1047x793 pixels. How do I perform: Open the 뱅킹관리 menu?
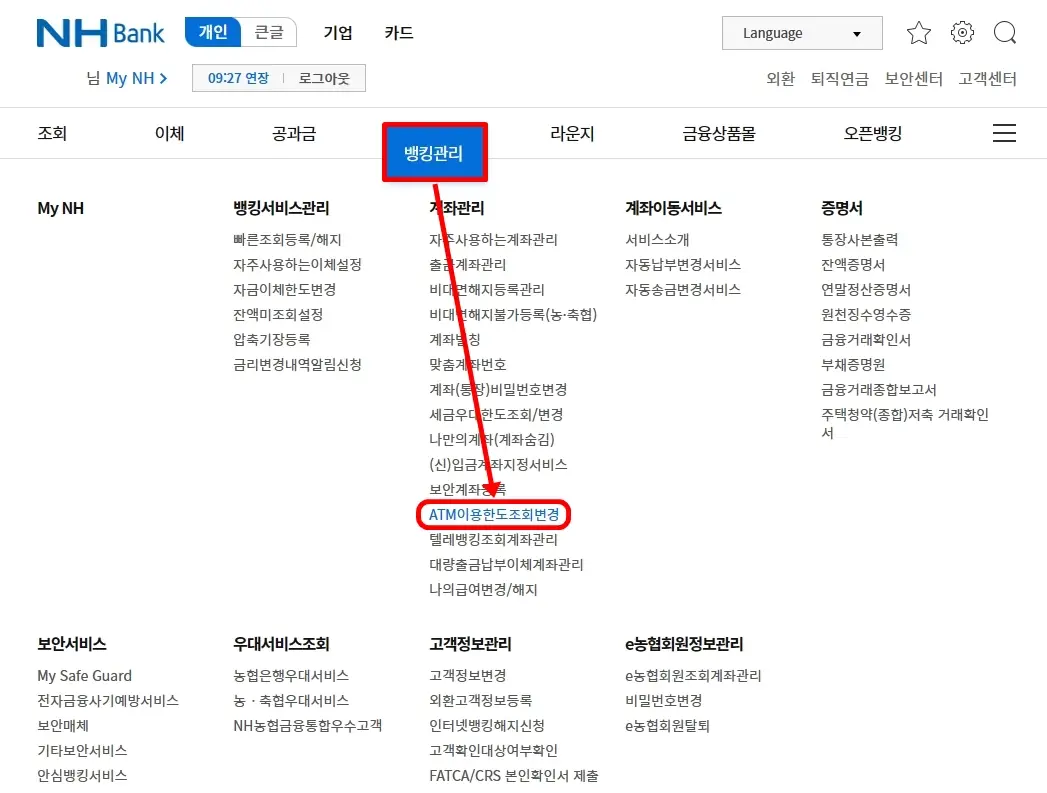(x=434, y=151)
